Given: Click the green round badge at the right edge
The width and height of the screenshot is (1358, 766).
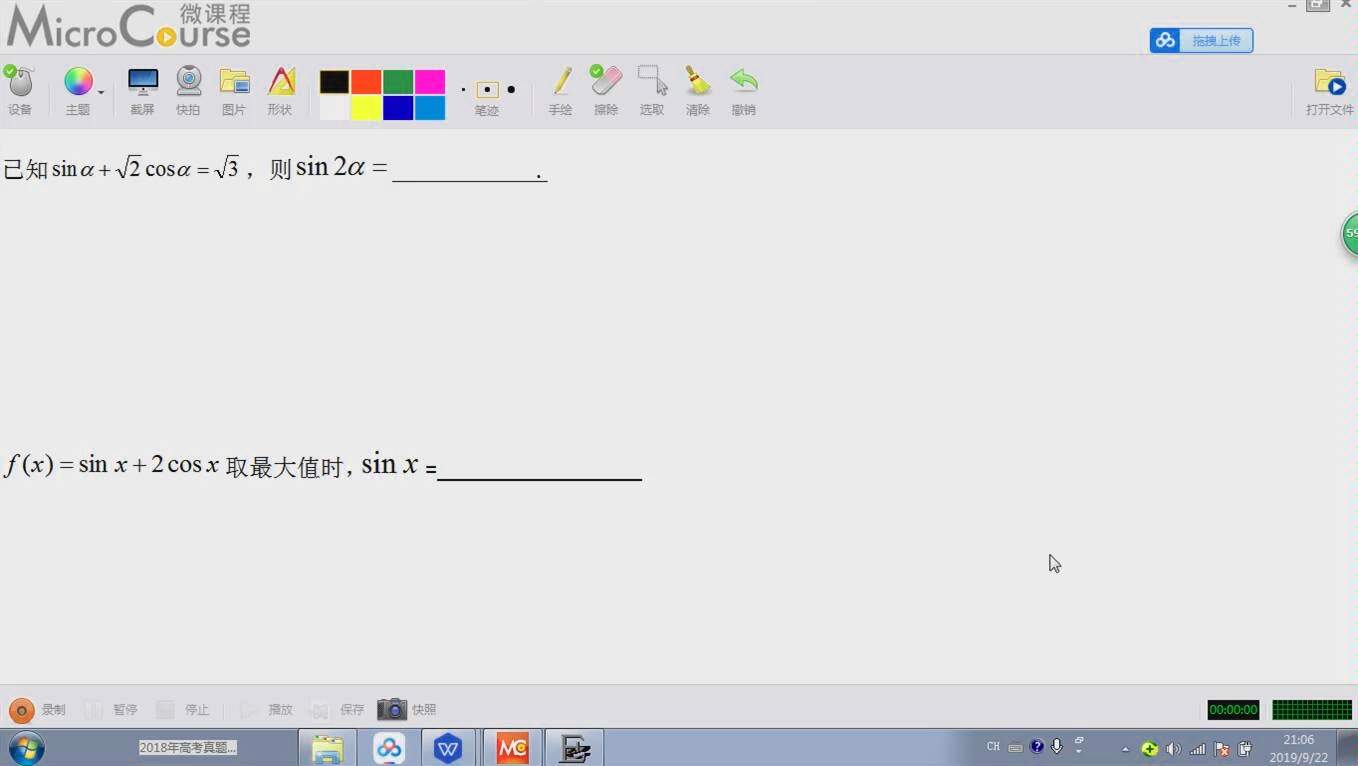Looking at the screenshot, I should [x=1350, y=234].
